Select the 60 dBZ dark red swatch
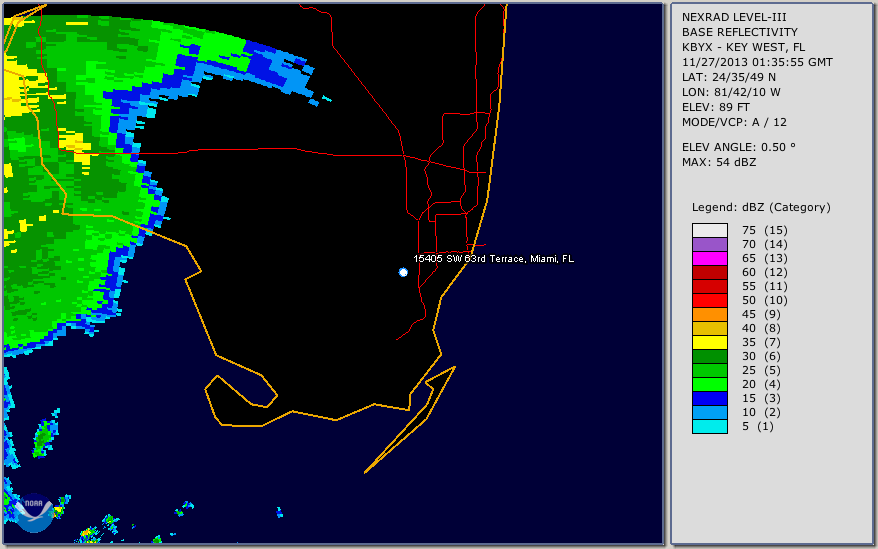Viewport: 878px width, 549px height. click(x=709, y=272)
